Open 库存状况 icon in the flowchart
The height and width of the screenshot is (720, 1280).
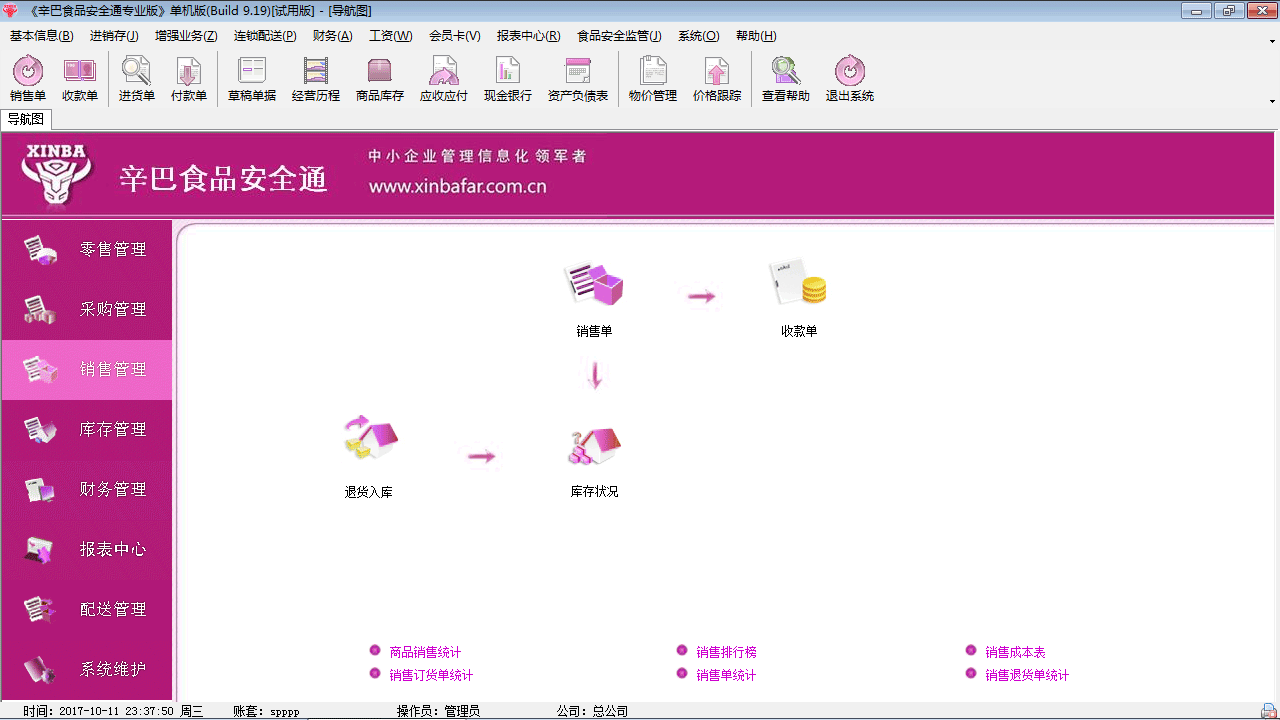pyautogui.click(x=594, y=447)
